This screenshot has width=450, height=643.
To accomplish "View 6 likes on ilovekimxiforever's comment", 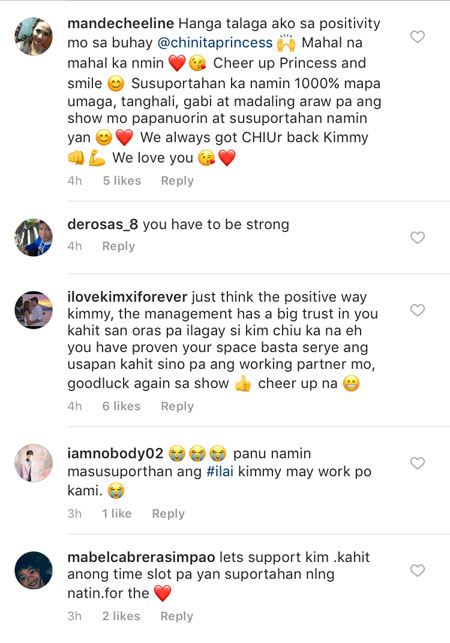I will point(121,406).
